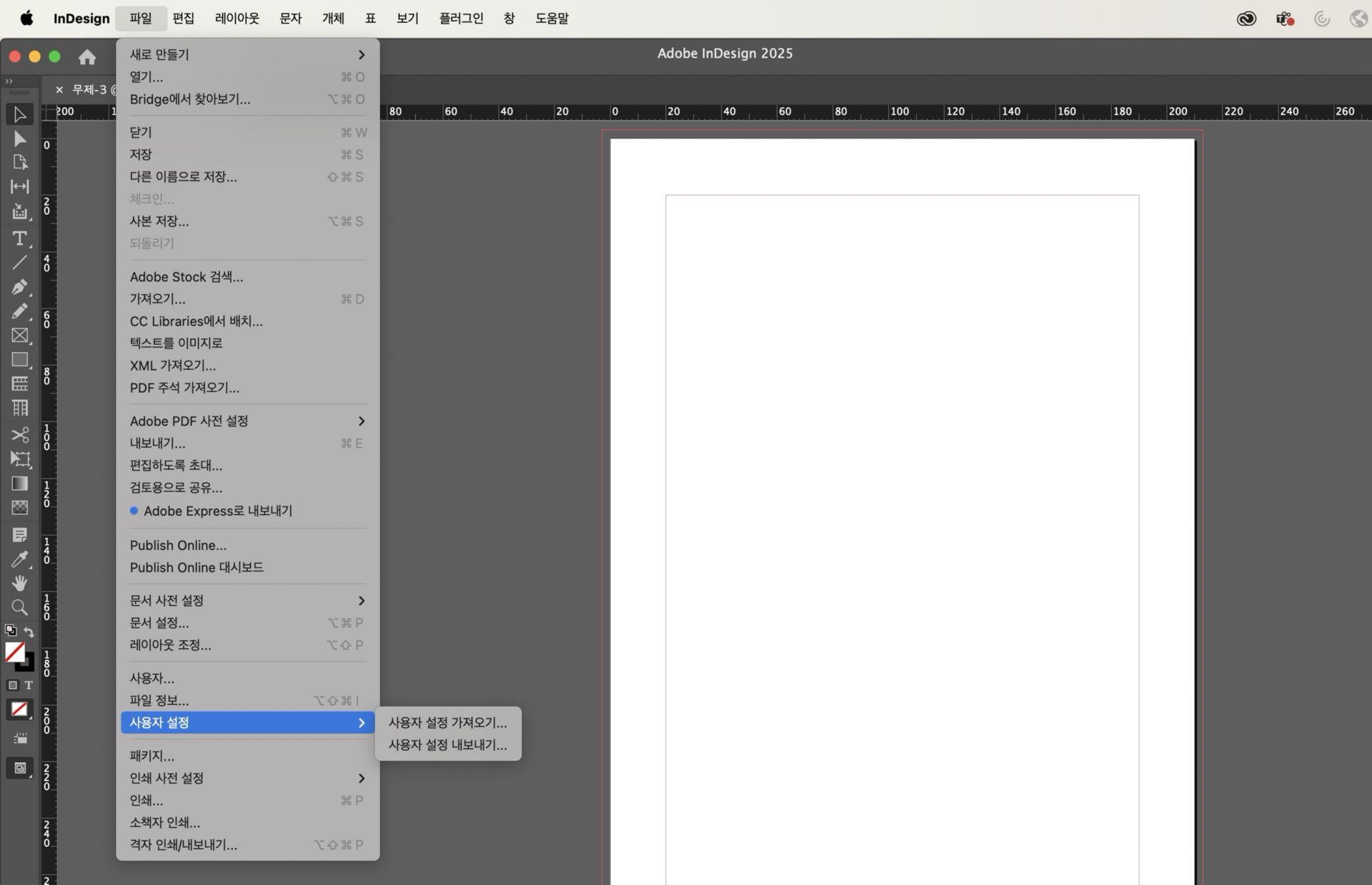This screenshot has height=885, width=1372.
Task: Open Creative Cloud menu bar icon
Action: pos(1246,19)
